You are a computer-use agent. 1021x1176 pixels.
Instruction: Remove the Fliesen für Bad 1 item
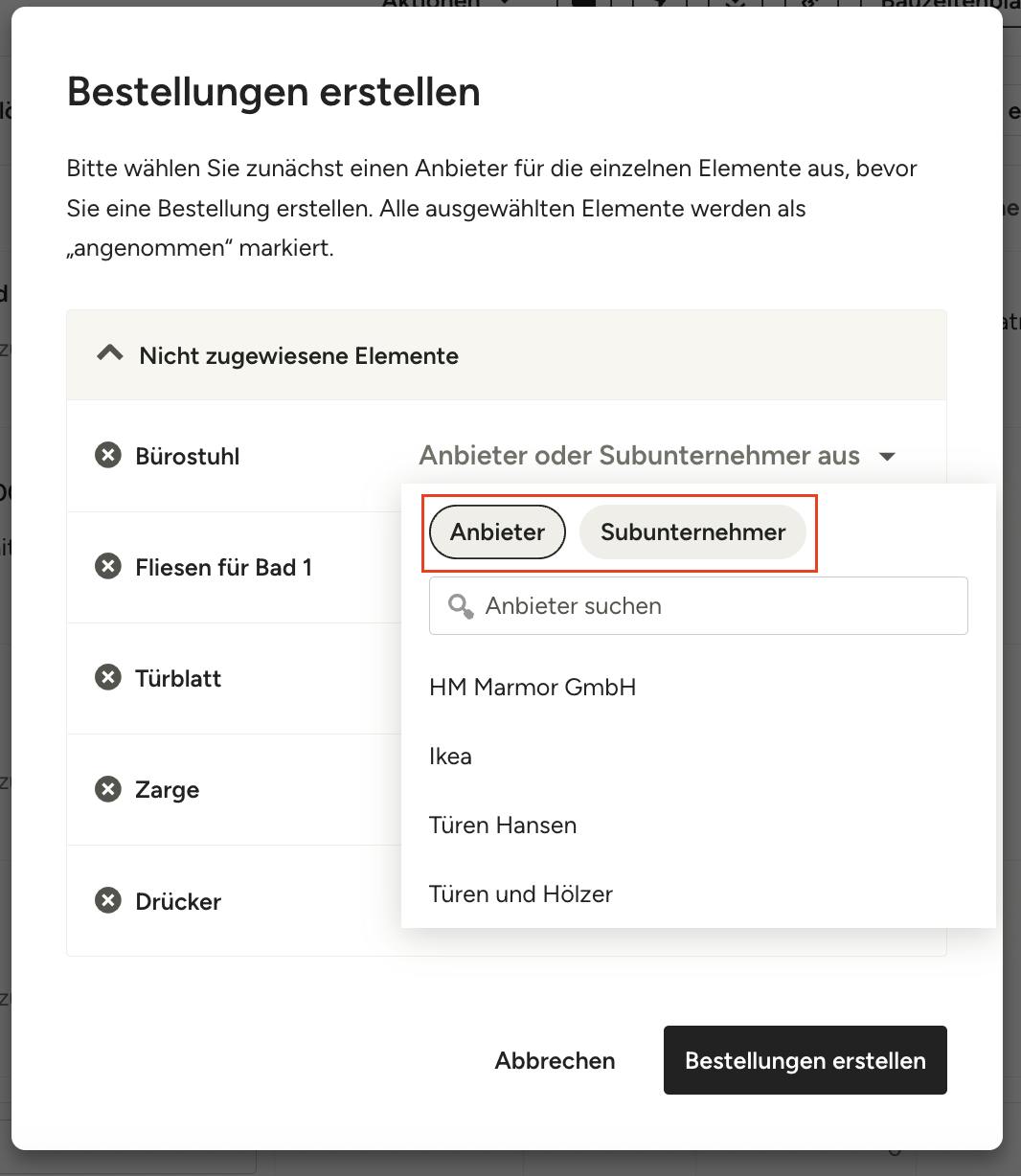pyautogui.click(x=108, y=566)
